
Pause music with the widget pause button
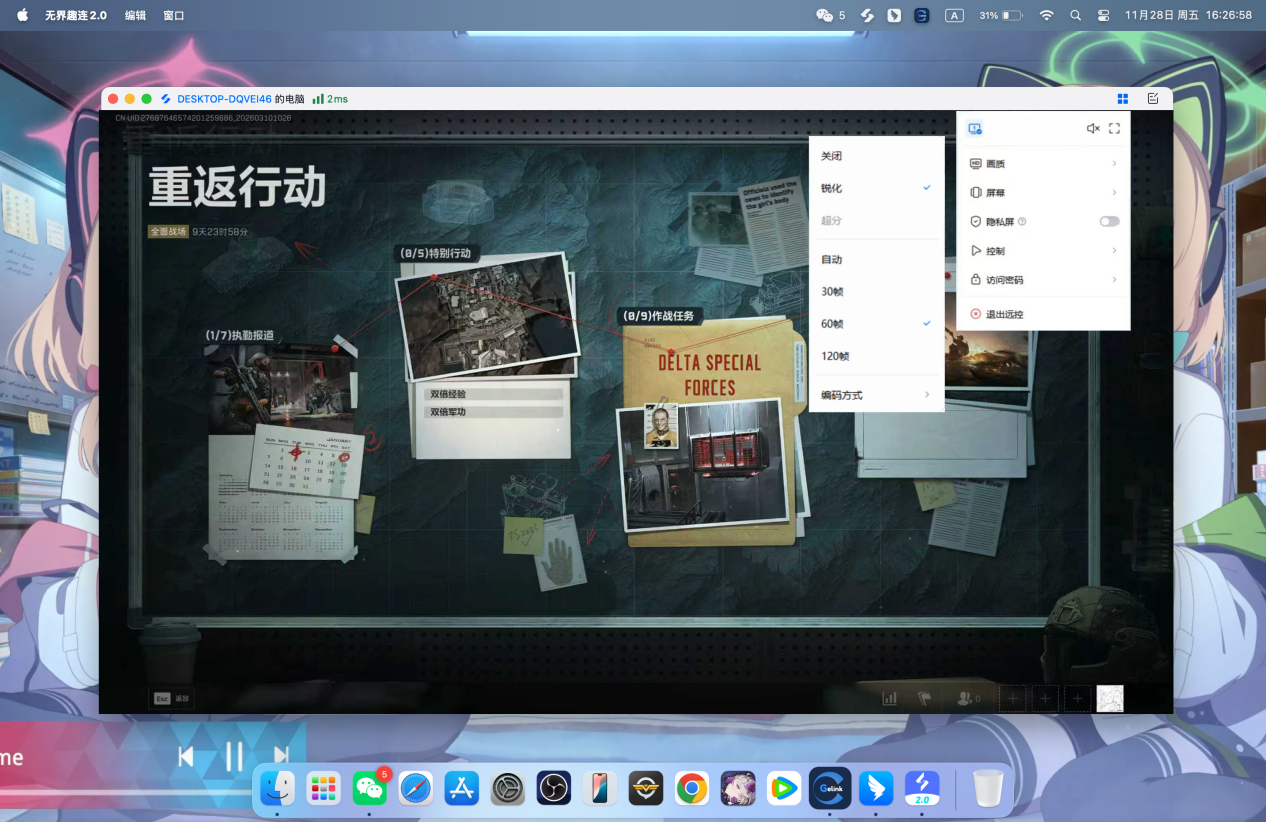point(234,757)
